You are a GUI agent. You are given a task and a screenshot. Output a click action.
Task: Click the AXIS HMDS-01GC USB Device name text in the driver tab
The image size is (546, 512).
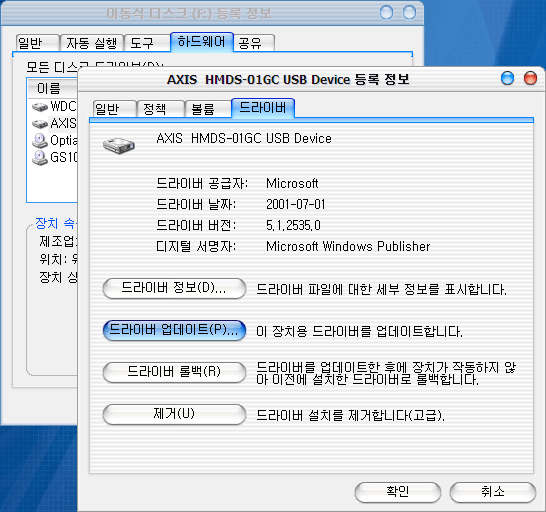(x=244, y=139)
